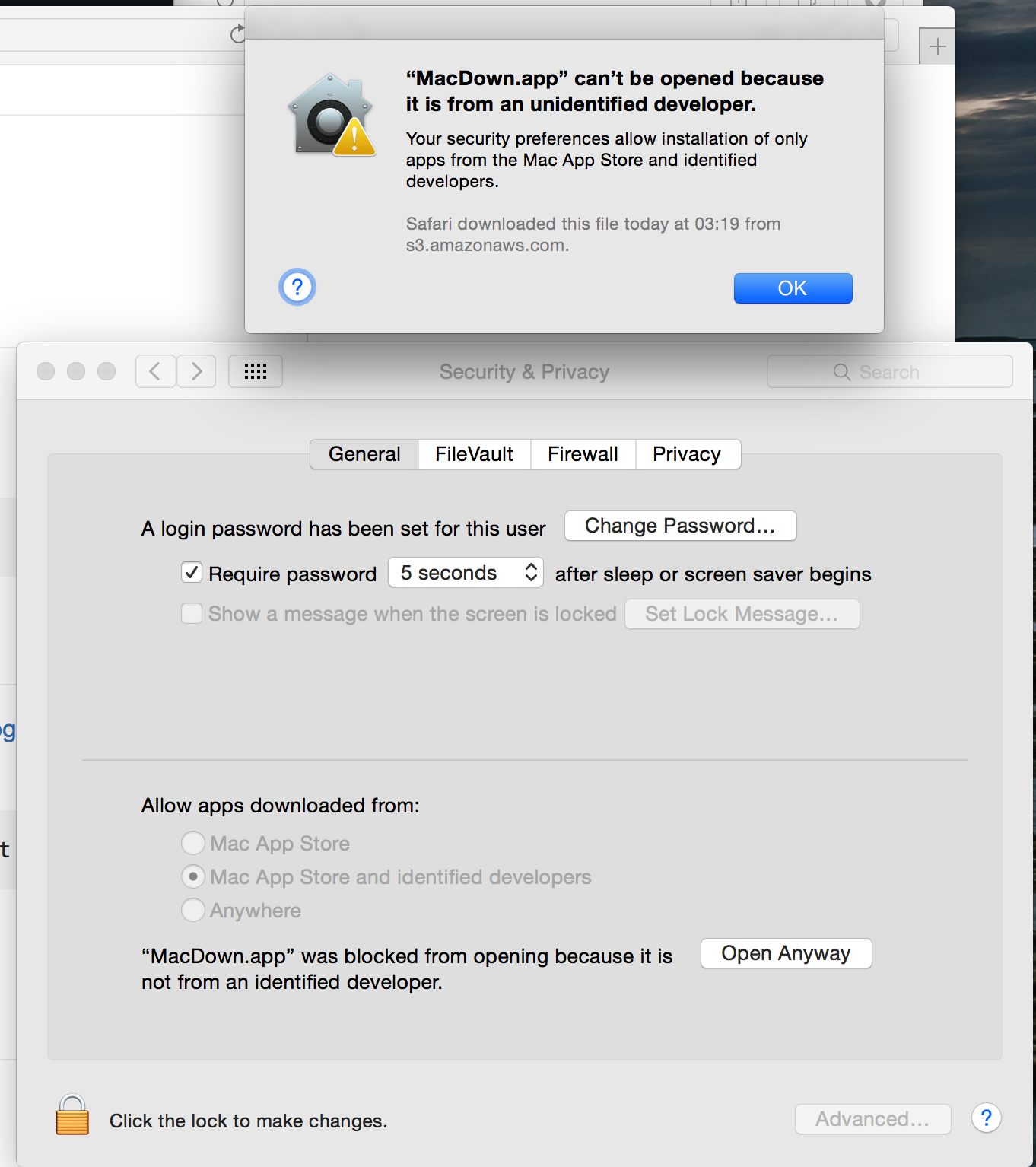Screen dimensions: 1036x1167
Task: Click the s3.amazonaws.com download source text
Action: pyautogui.click(x=487, y=246)
